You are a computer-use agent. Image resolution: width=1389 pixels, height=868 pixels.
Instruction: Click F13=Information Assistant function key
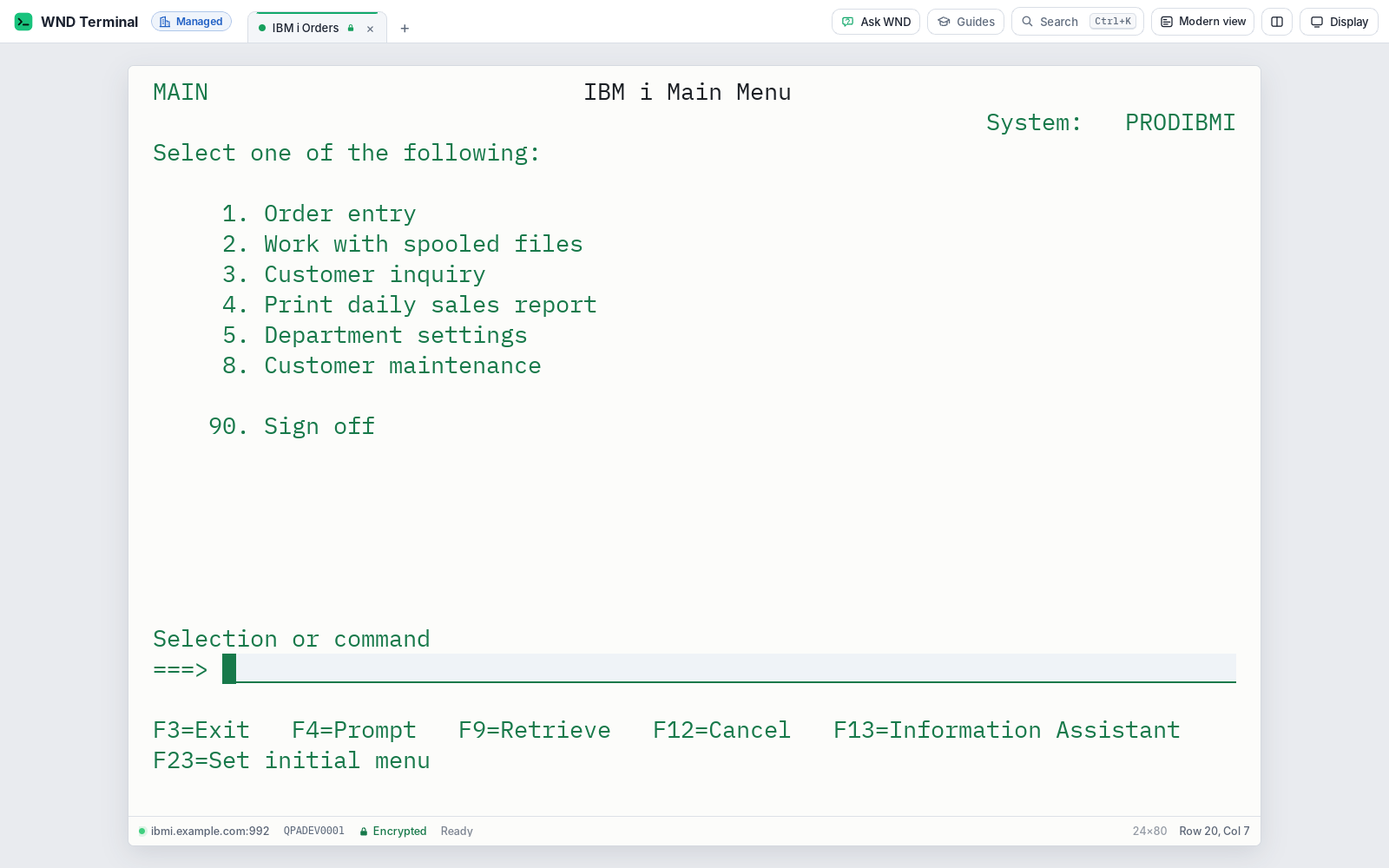click(x=1007, y=730)
